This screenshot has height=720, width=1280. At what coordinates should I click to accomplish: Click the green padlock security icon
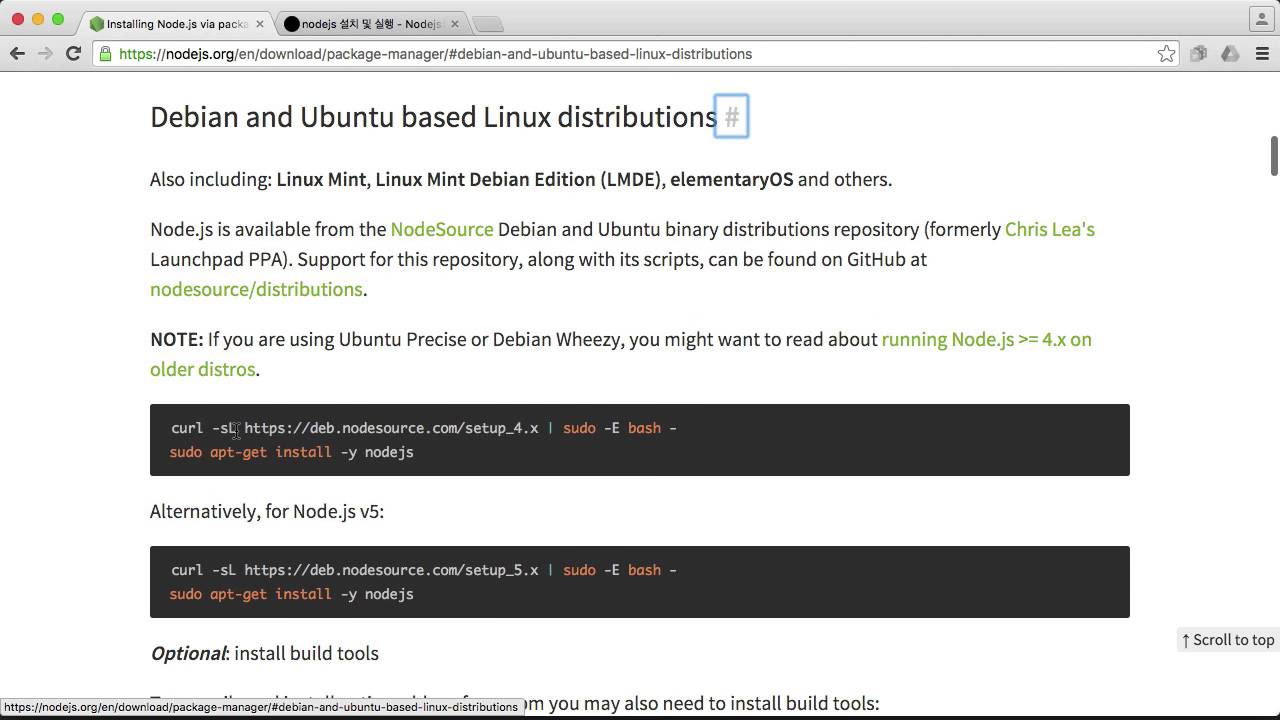[106, 54]
